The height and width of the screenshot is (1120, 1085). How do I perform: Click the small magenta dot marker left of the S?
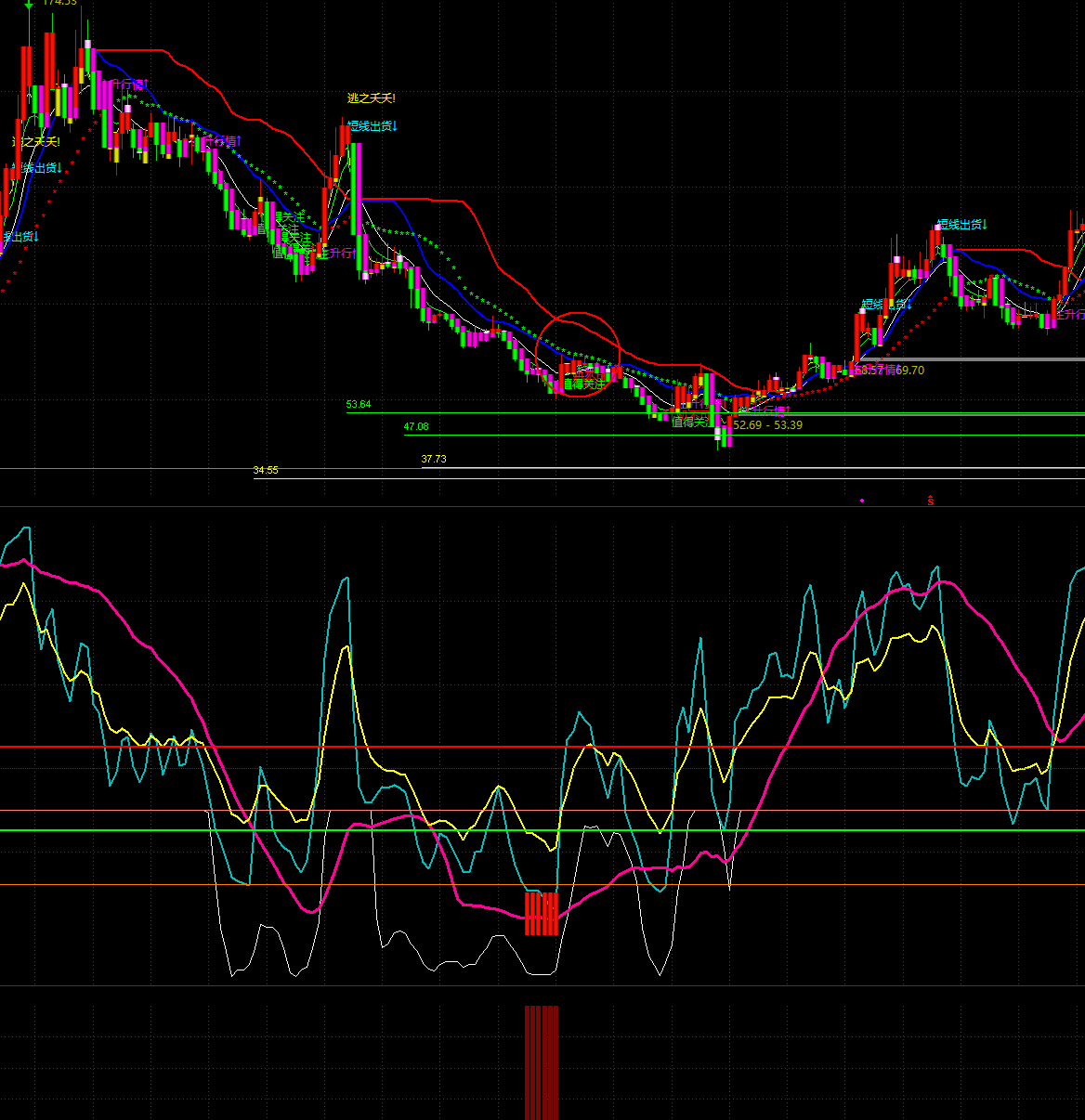[x=862, y=501]
